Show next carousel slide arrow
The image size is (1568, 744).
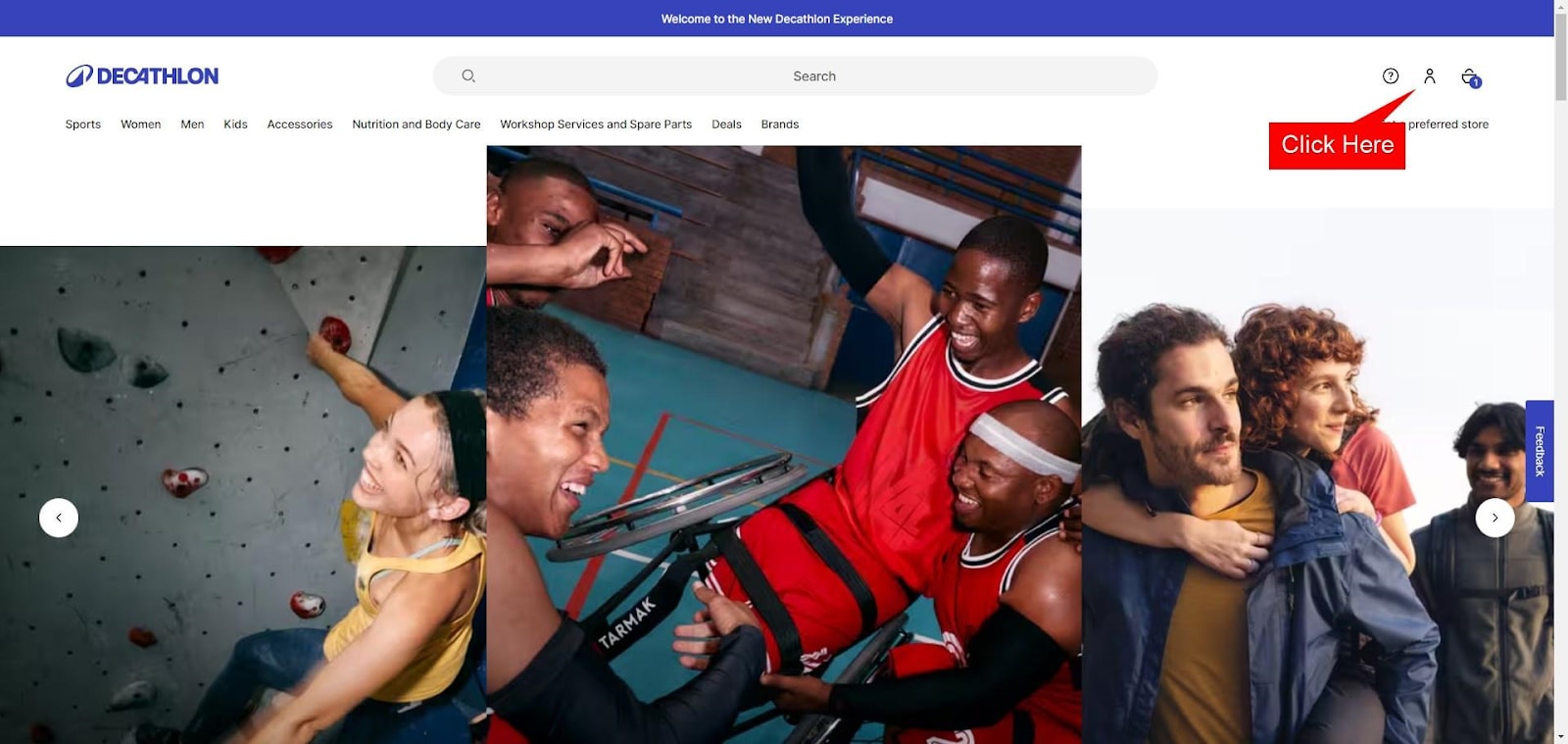[1494, 518]
